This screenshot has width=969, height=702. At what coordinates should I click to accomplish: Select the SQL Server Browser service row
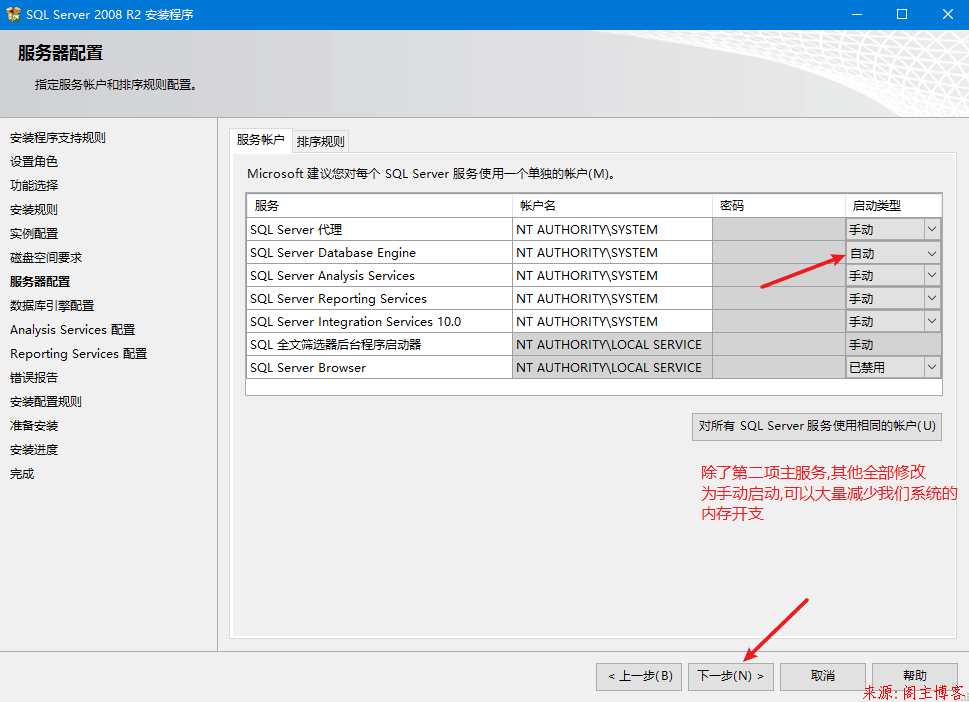point(379,368)
